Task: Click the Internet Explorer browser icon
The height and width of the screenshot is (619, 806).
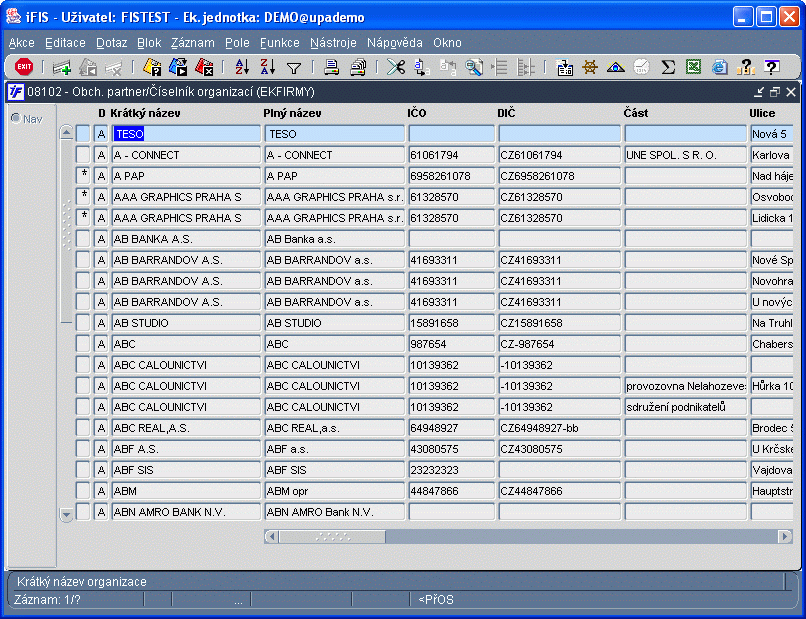Action: pyautogui.click(x=720, y=67)
